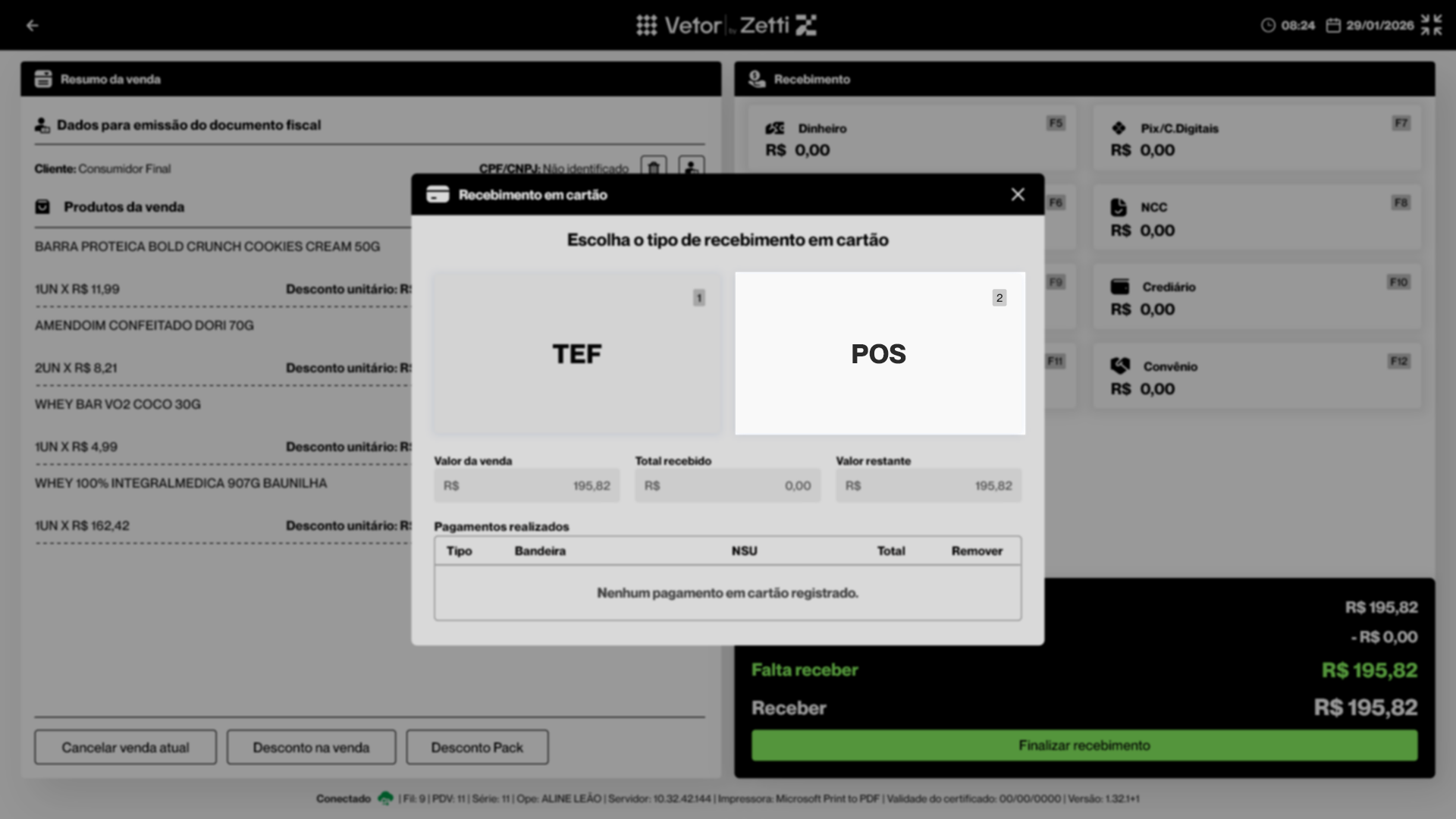
Task: Click the exit fullscreen icon
Action: pyautogui.click(x=1431, y=25)
